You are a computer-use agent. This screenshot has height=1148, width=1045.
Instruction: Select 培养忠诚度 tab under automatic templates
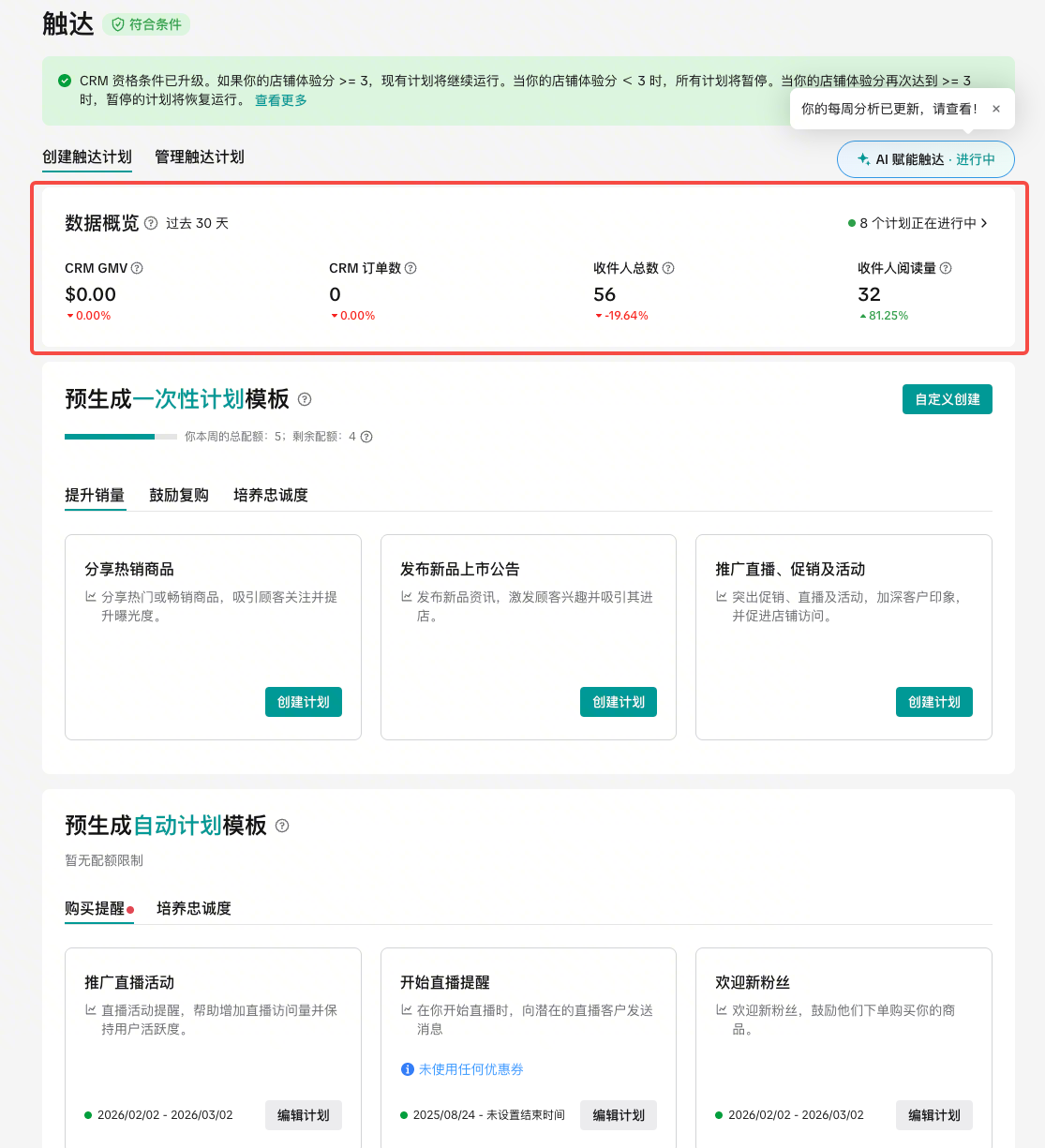[x=194, y=908]
